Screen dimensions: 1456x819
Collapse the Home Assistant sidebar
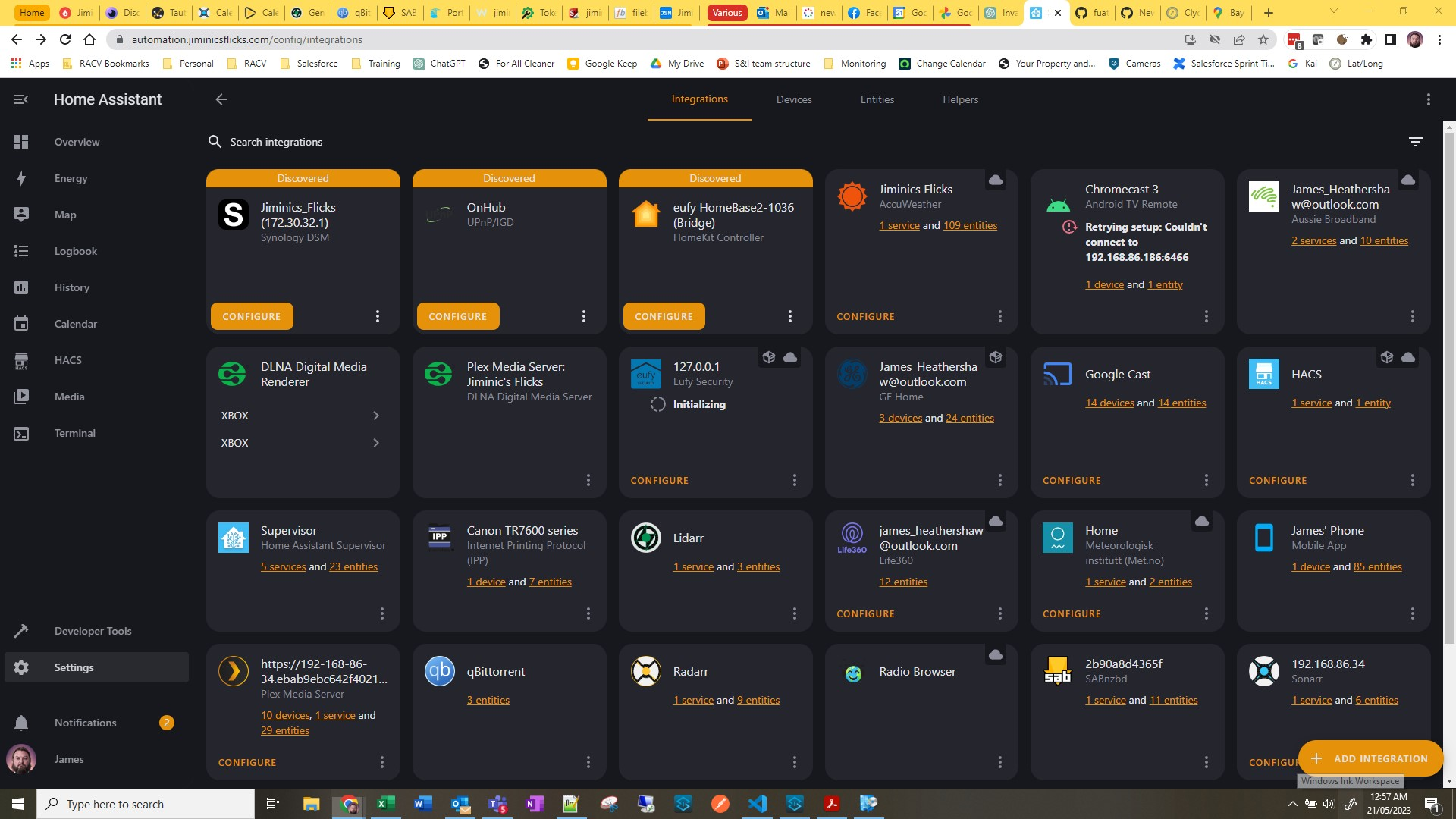(21, 99)
